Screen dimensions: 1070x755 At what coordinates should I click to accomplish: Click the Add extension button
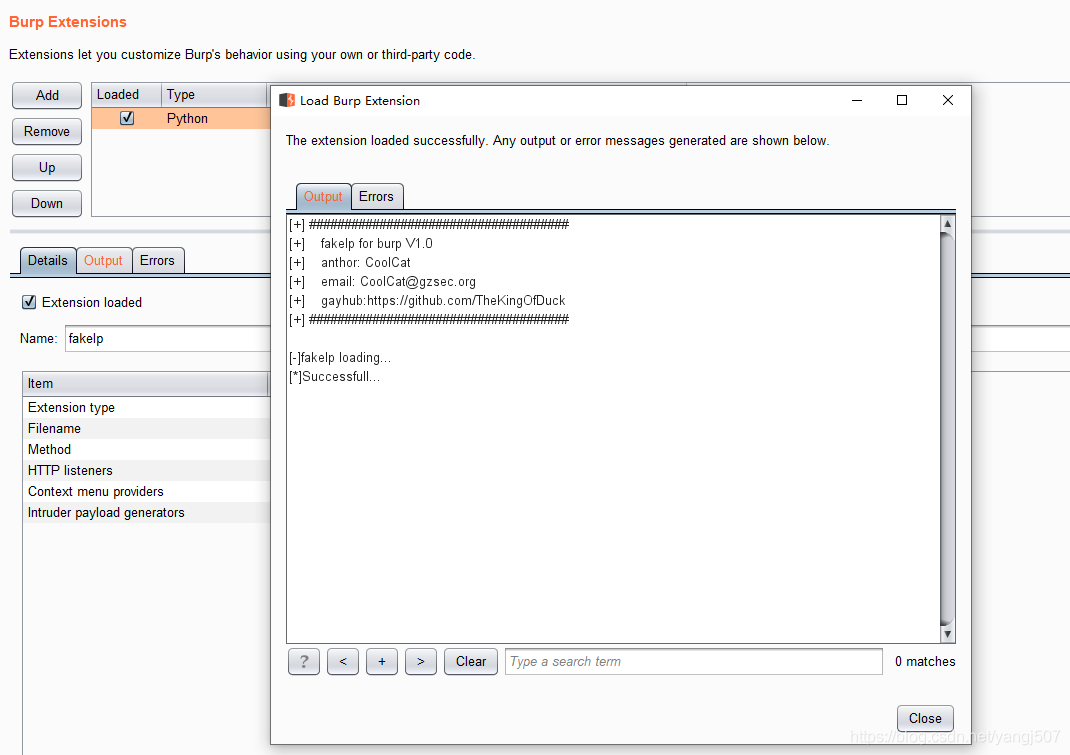(x=47, y=96)
